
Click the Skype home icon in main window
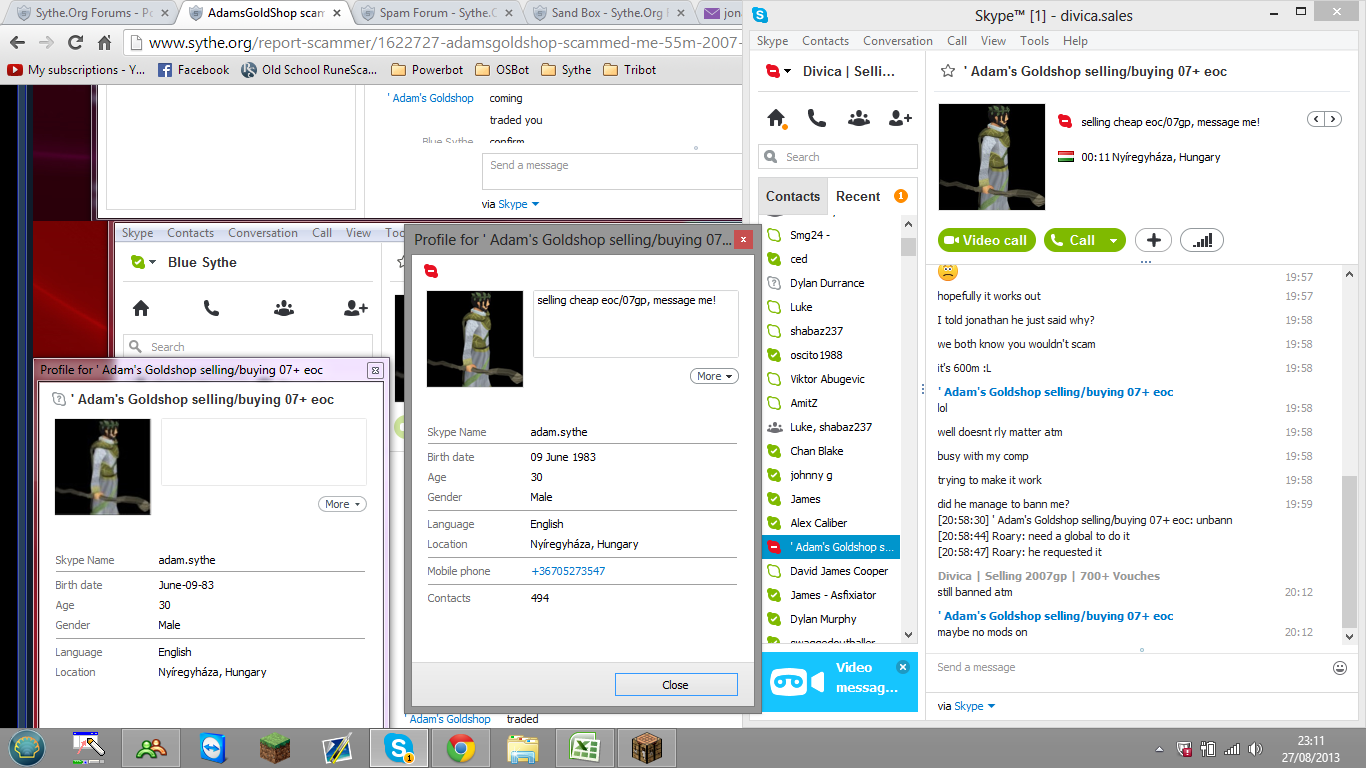(776, 118)
